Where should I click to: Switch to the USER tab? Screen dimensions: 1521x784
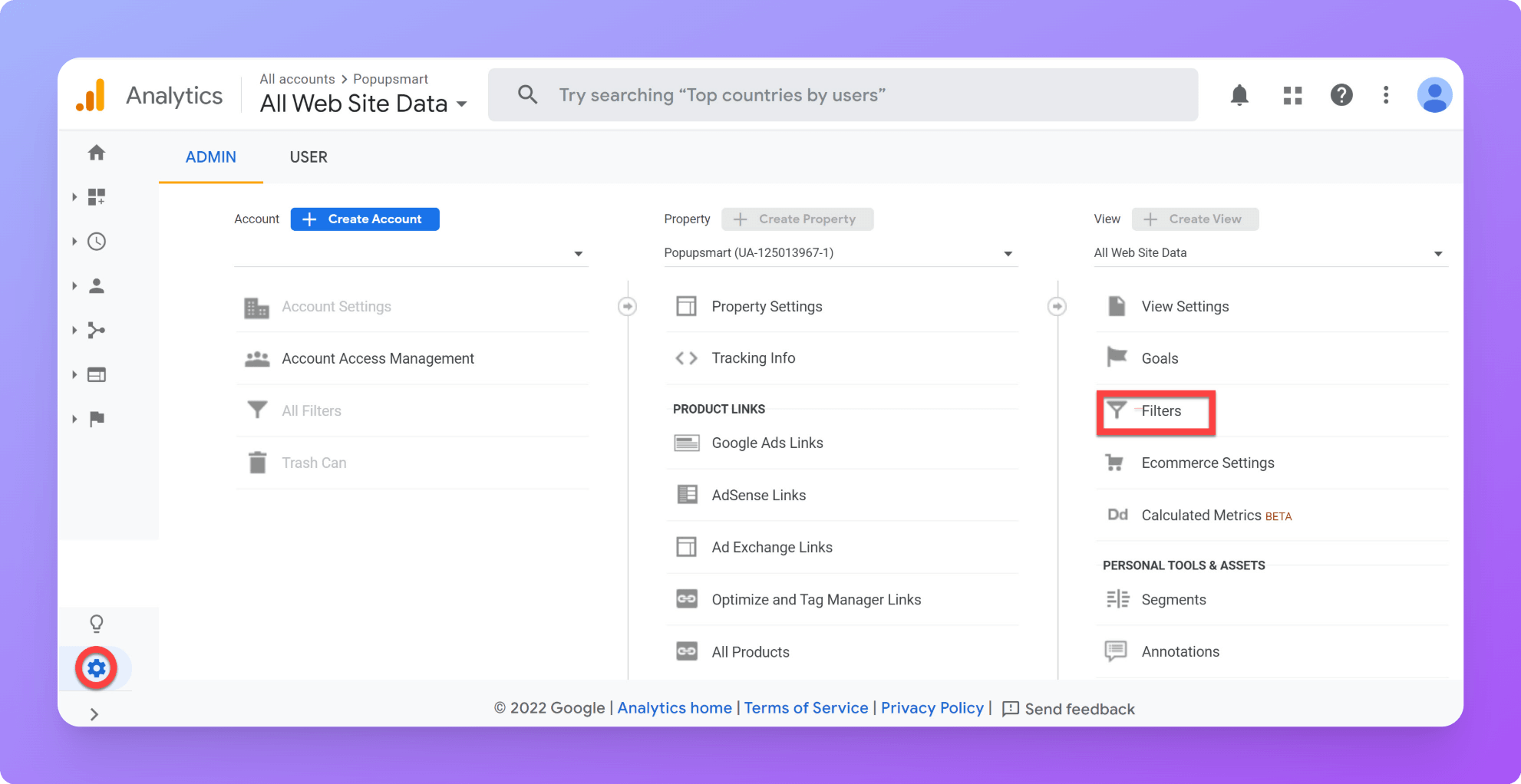tap(308, 157)
